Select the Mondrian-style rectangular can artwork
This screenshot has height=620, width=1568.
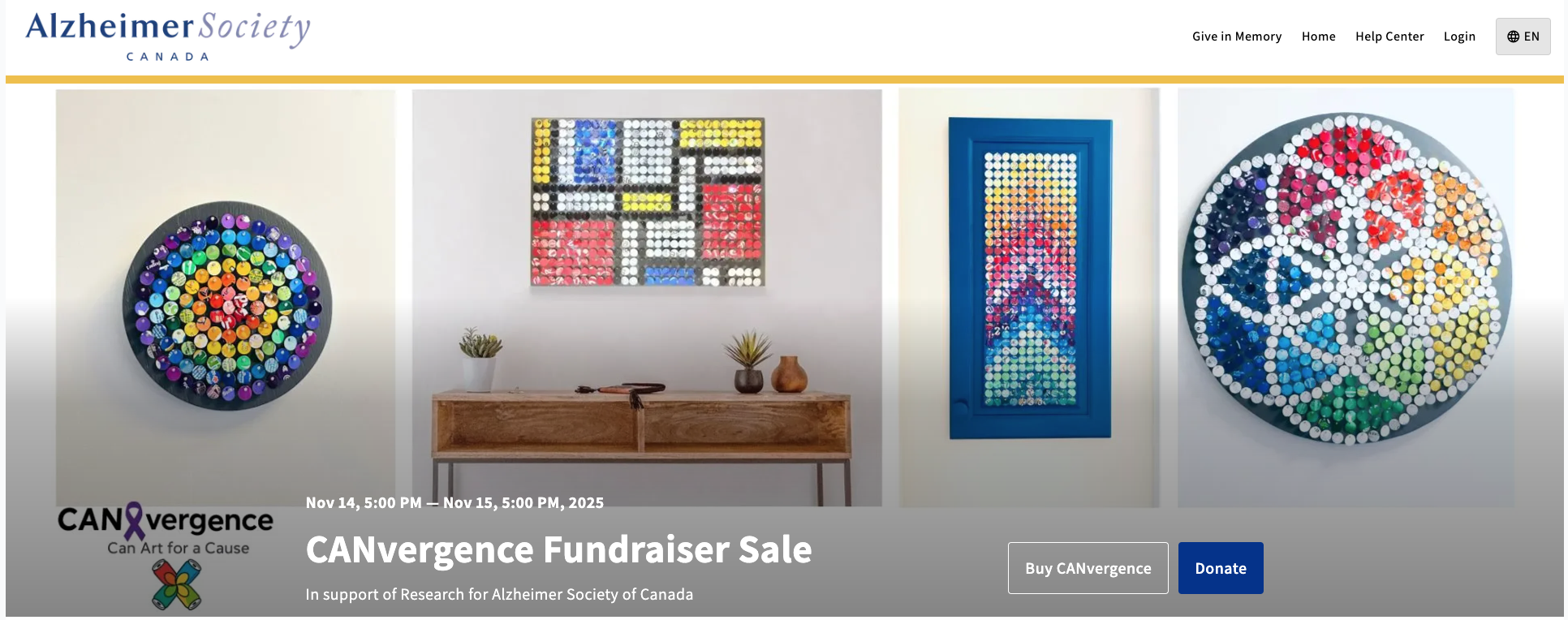pos(647,202)
